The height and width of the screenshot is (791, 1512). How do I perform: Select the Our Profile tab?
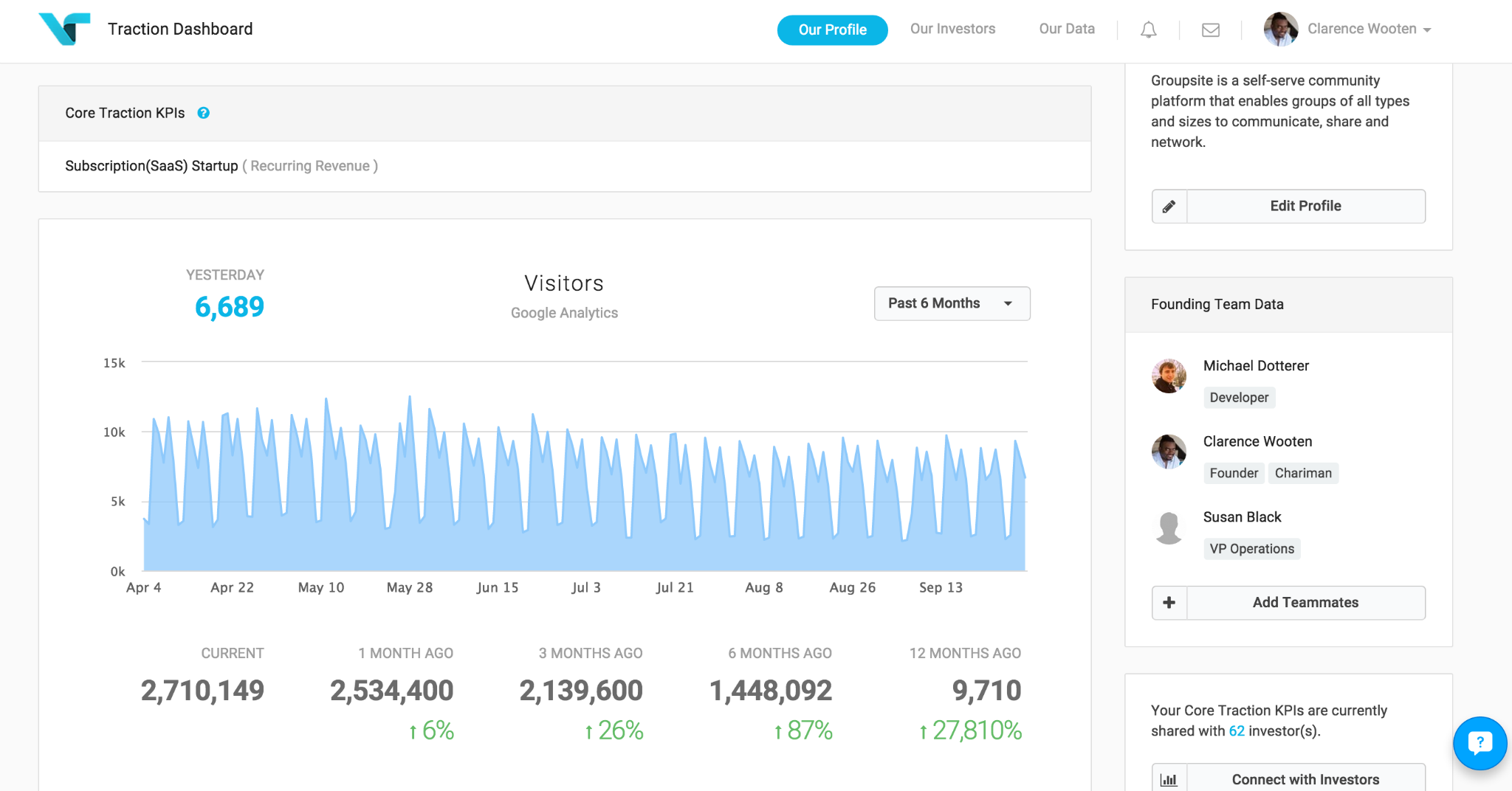(832, 30)
